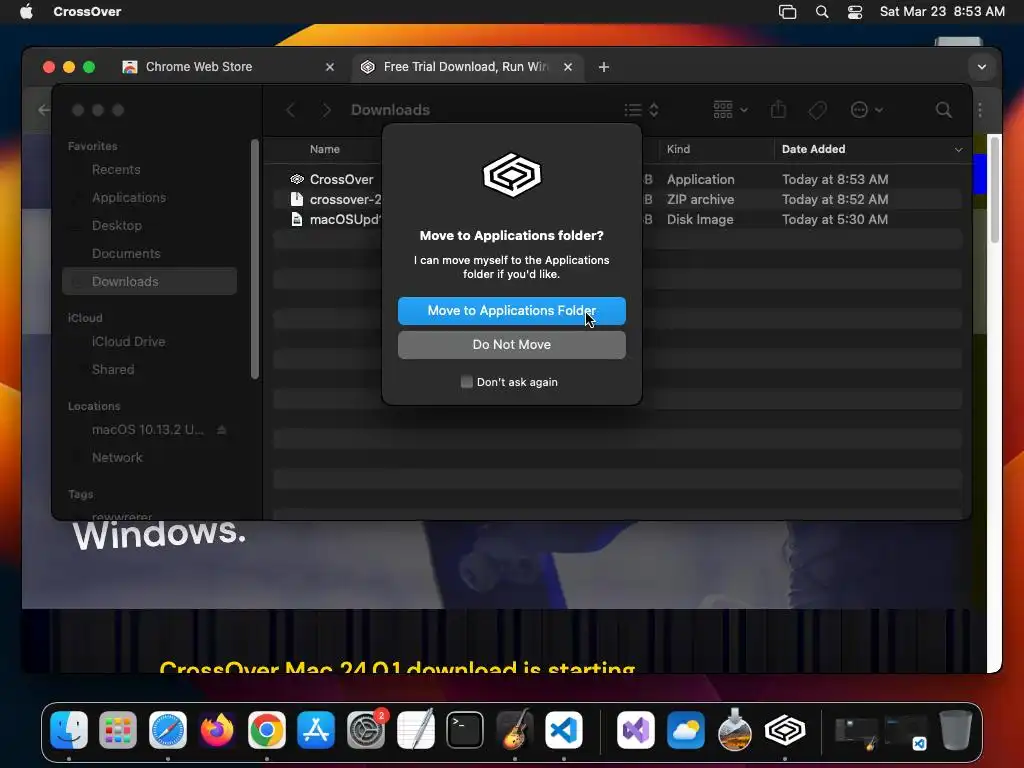This screenshot has width=1024, height=768.
Task: Open Google Chrome in the Dock
Action: tap(266, 729)
